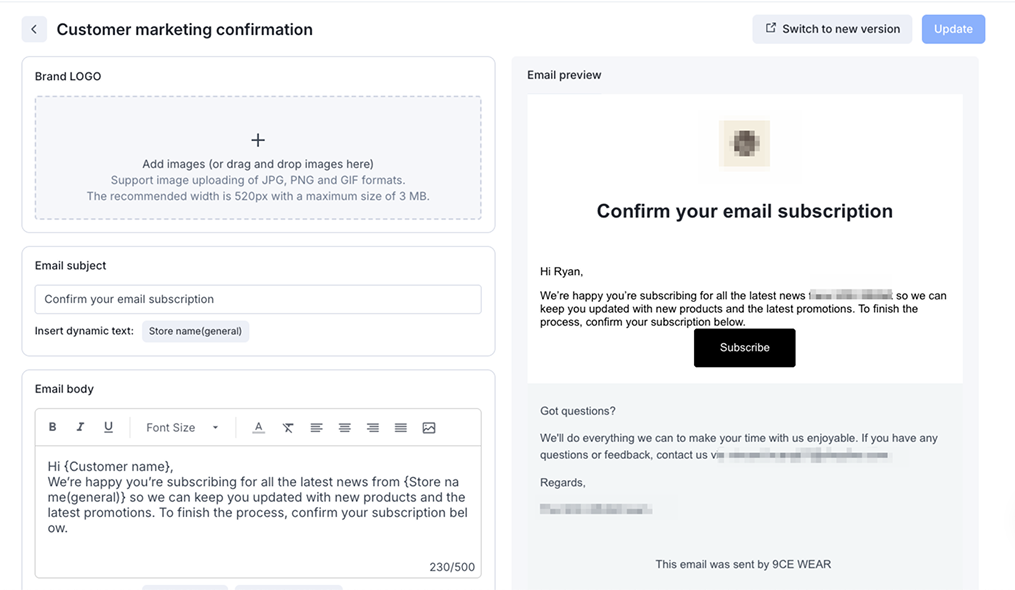
Task: Open the Font Size dropdown
Action: pyautogui.click(x=182, y=428)
